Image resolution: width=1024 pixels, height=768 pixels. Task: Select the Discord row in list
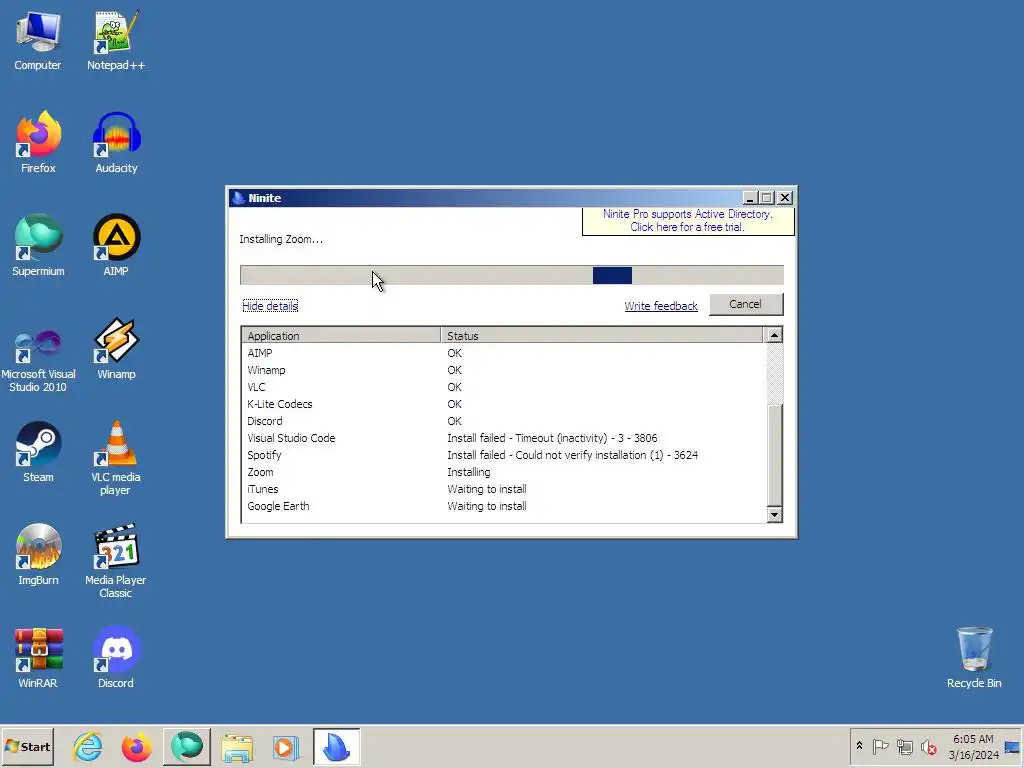pyautogui.click(x=502, y=421)
